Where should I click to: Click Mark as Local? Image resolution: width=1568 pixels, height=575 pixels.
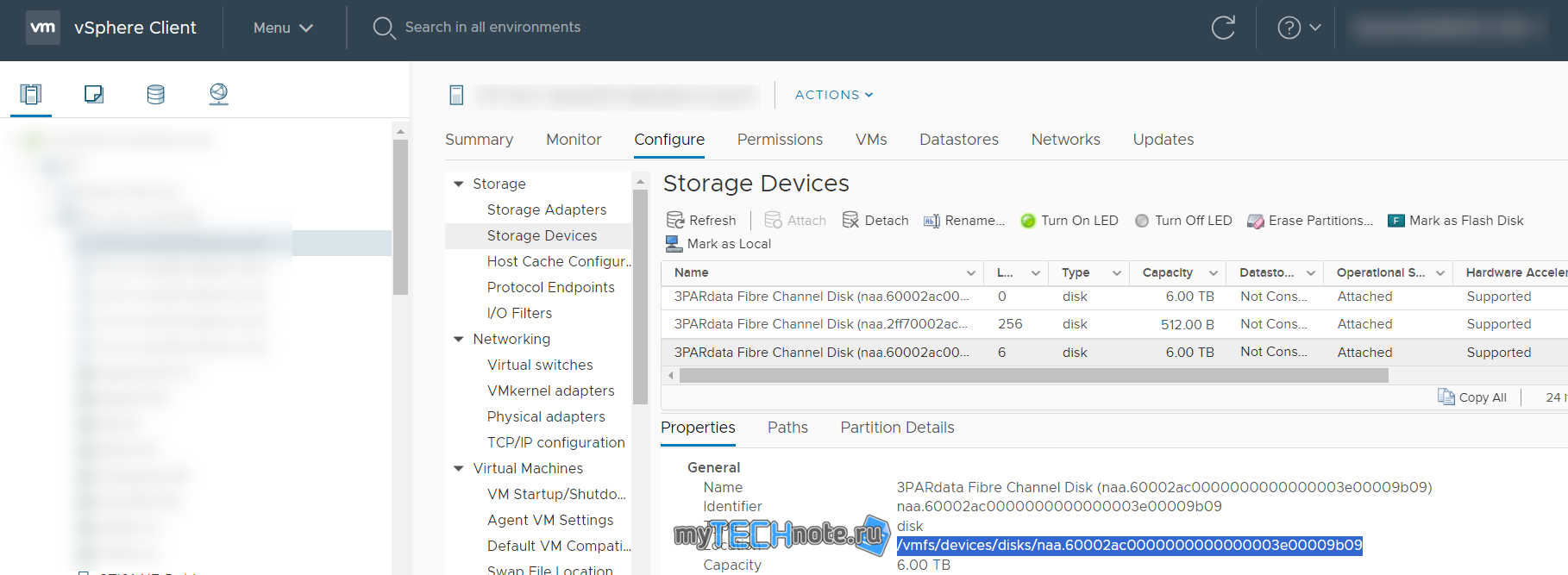(x=718, y=244)
